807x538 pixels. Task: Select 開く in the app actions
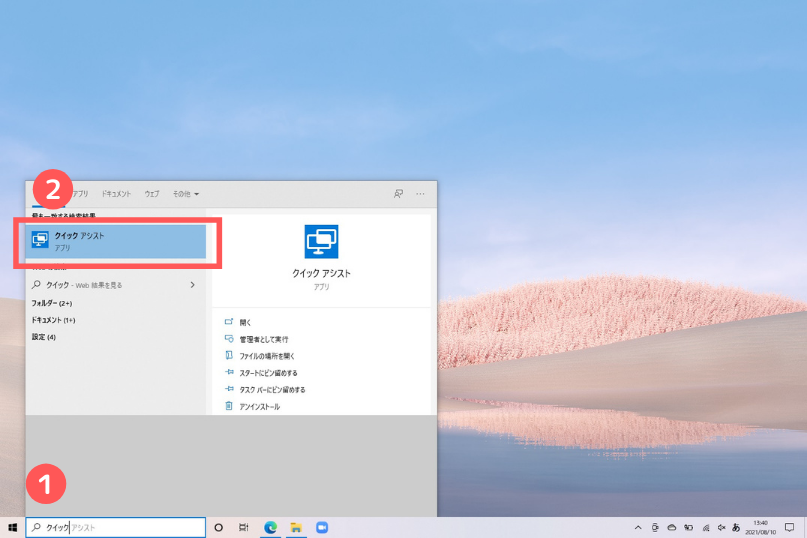245,322
